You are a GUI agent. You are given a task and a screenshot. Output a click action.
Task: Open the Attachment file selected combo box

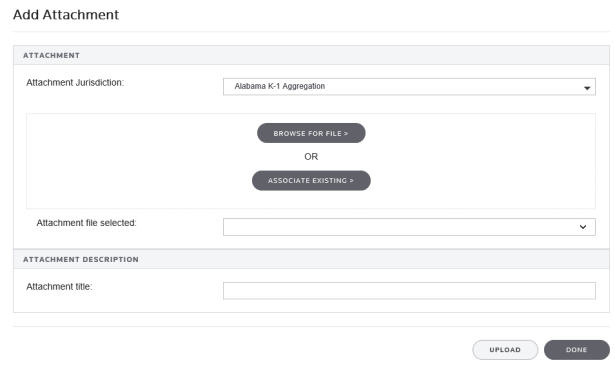pos(409,227)
